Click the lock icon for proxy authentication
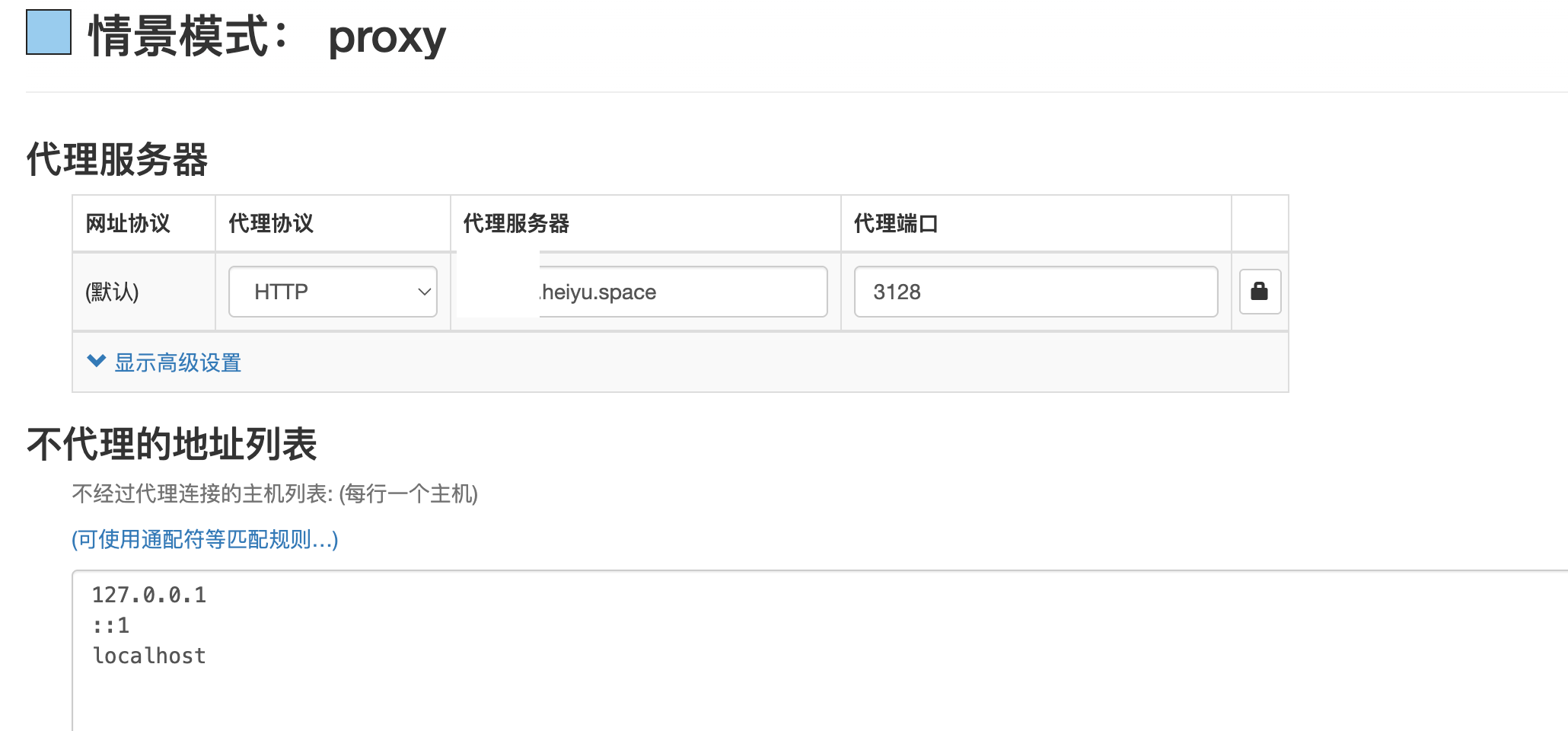This screenshot has width=1568, height=731. coord(1260,292)
